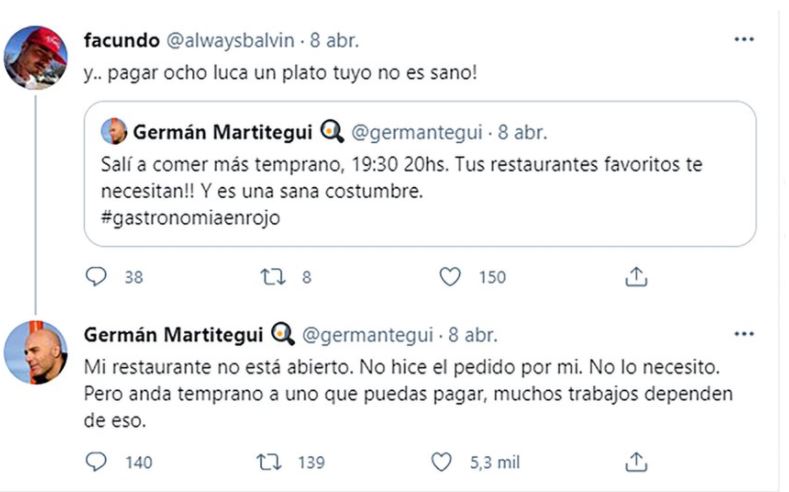Open more options on facundo's tweet
Image resolution: width=789 pixels, height=492 pixels.
(x=744, y=40)
